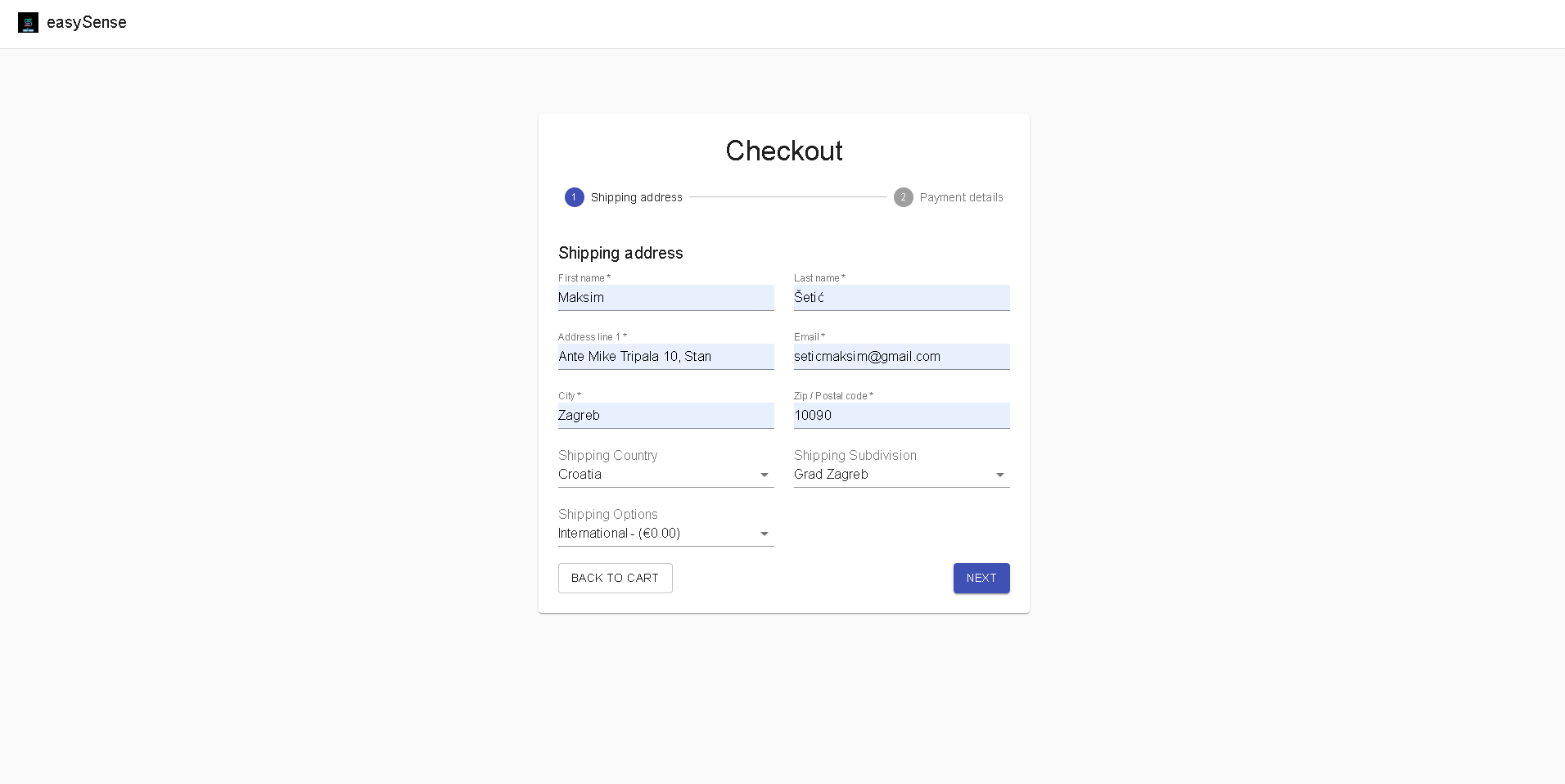Focus the Address line 1 field
The width and height of the screenshot is (1565, 784).
(x=665, y=357)
